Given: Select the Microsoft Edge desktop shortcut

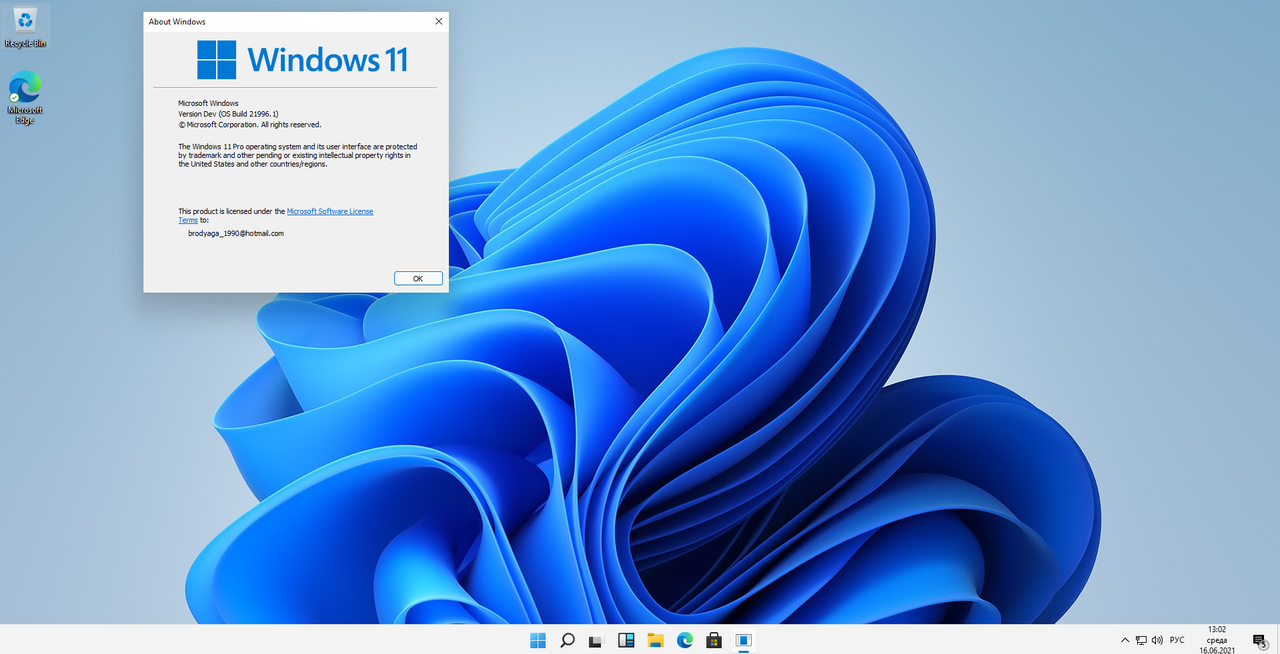Looking at the screenshot, I should [x=25, y=98].
